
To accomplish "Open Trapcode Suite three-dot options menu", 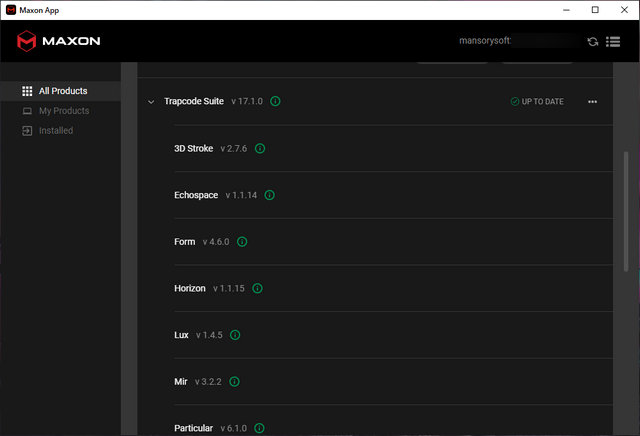I will [592, 102].
